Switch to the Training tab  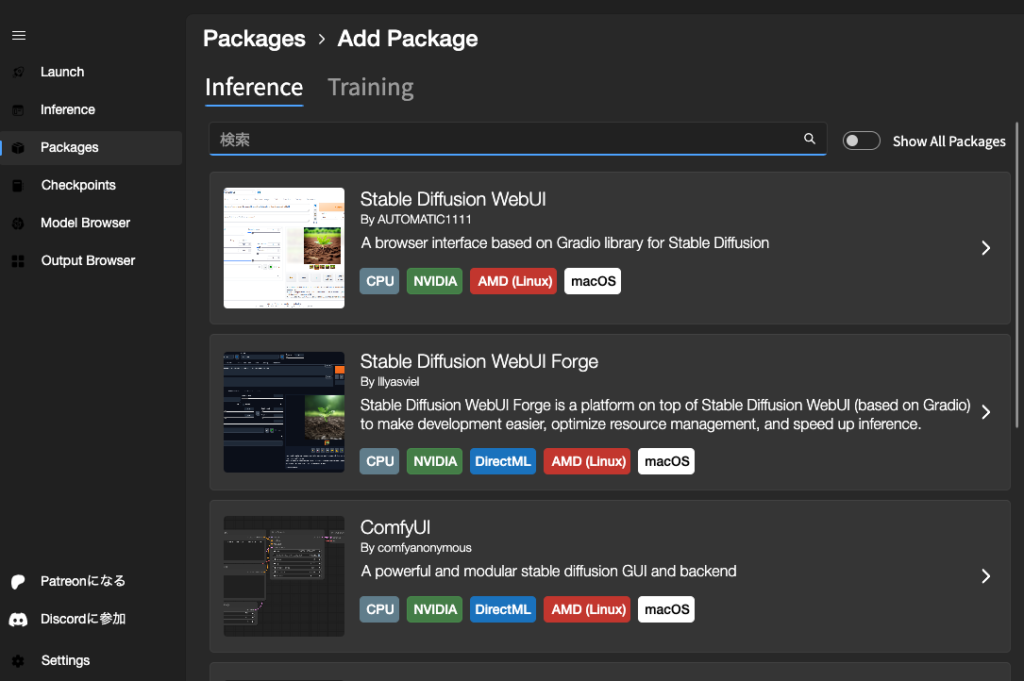pos(370,88)
